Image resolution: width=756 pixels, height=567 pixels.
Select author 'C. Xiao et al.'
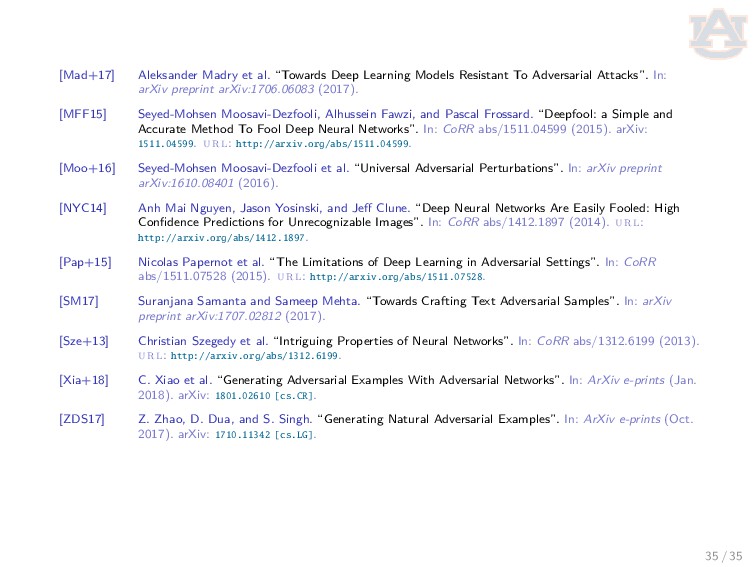click(175, 380)
